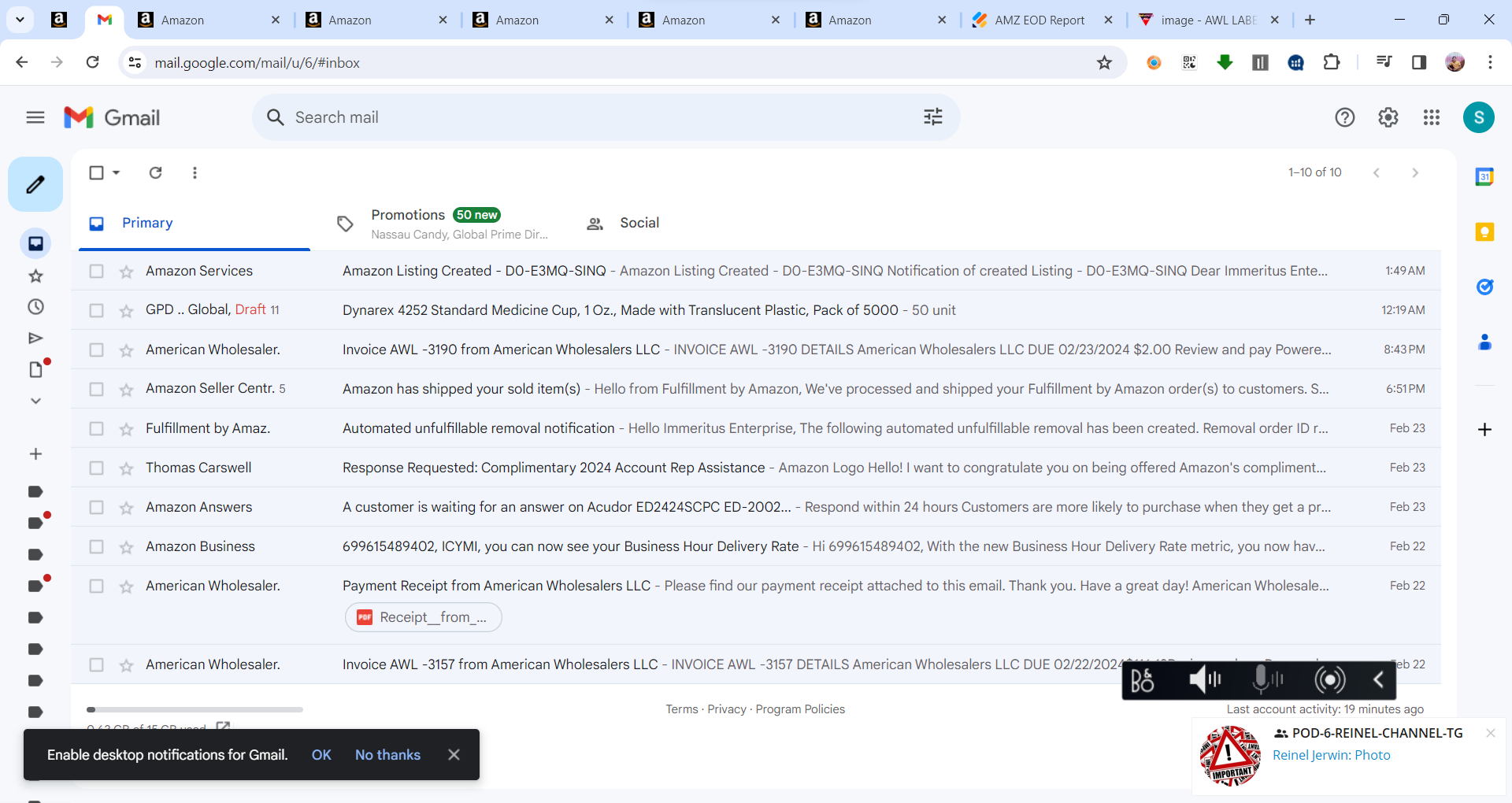Screen dimensions: 1512x803
Task: Open Google Keep side panel icon
Action: tap(1484, 231)
